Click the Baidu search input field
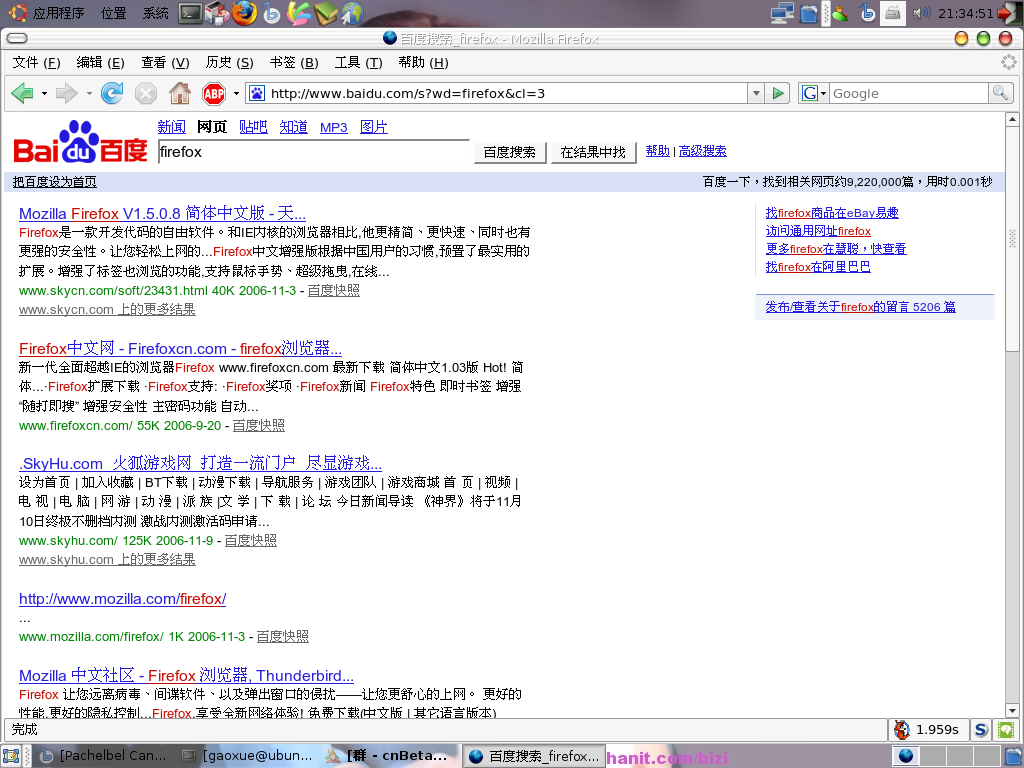Screen dimensions: 1024x768 313,152
